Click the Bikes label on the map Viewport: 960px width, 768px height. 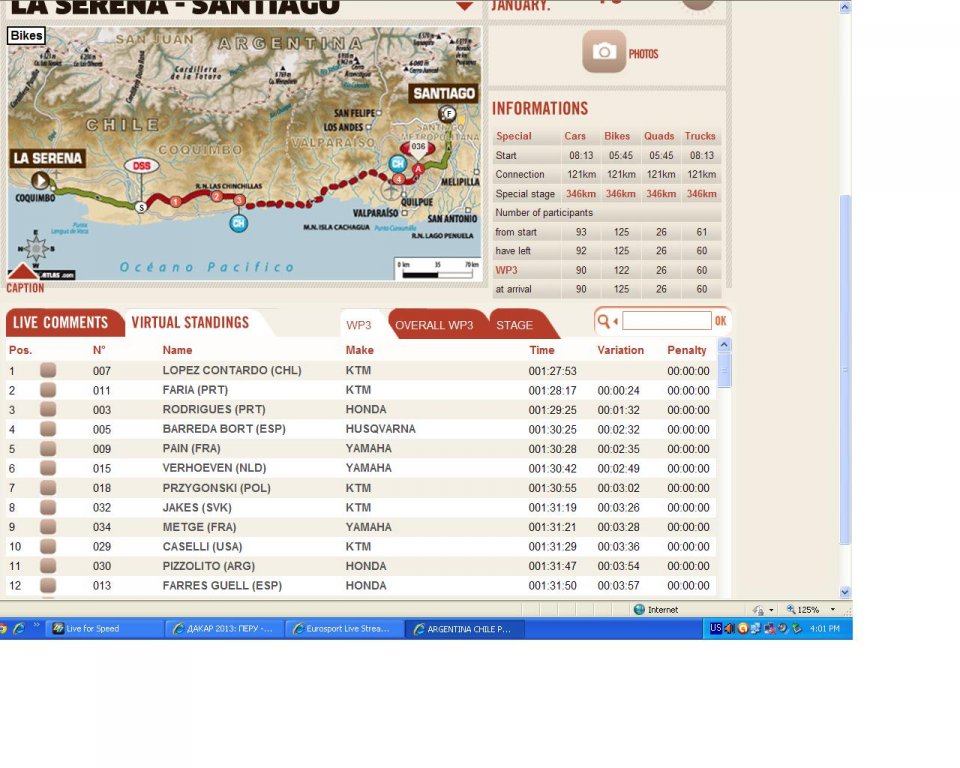coord(26,36)
